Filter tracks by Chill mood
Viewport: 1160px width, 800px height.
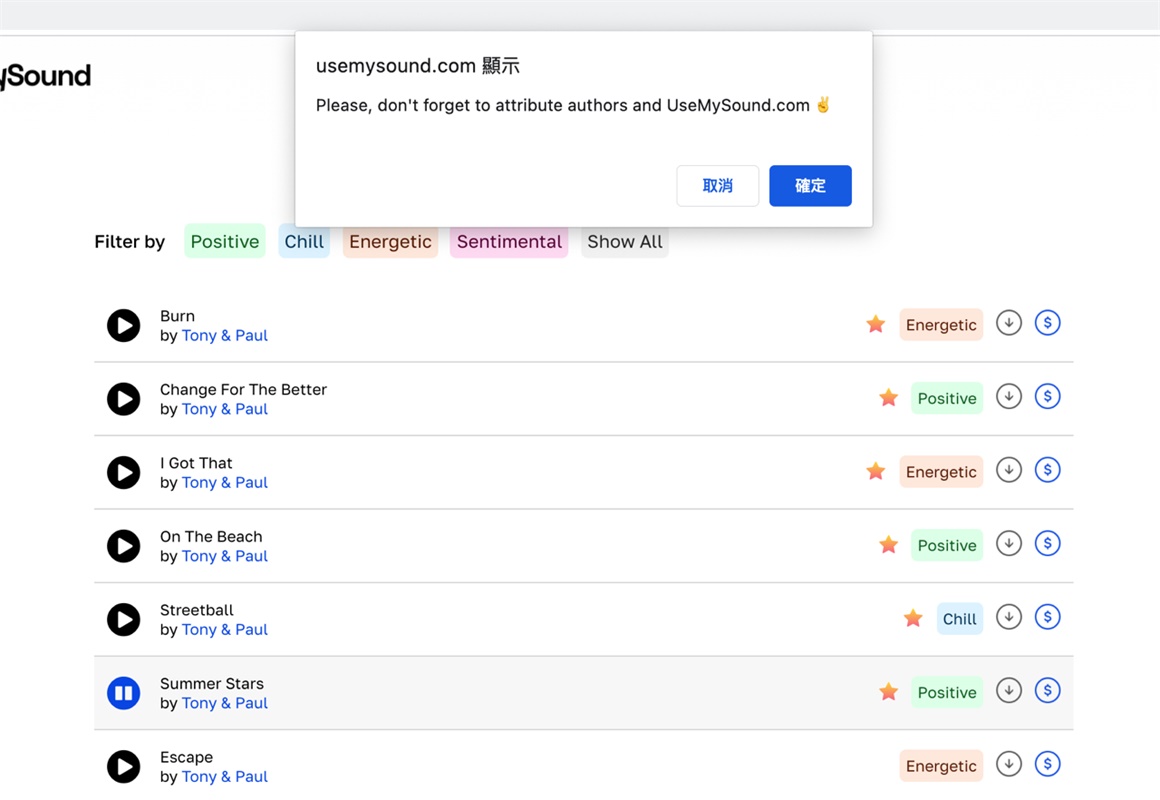(304, 241)
